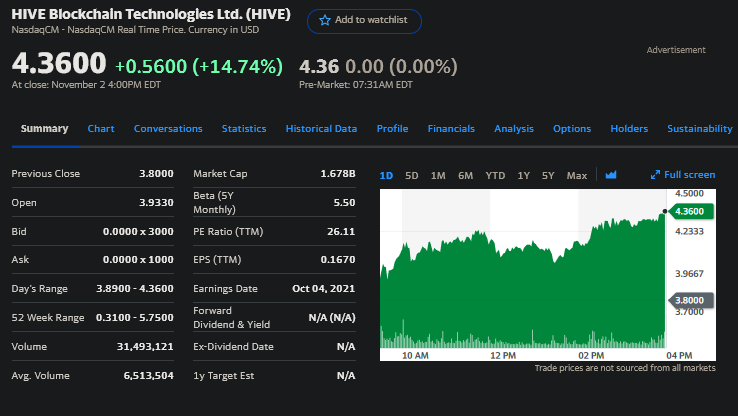Click the PE Ratio value 26.11

point(341,232)
